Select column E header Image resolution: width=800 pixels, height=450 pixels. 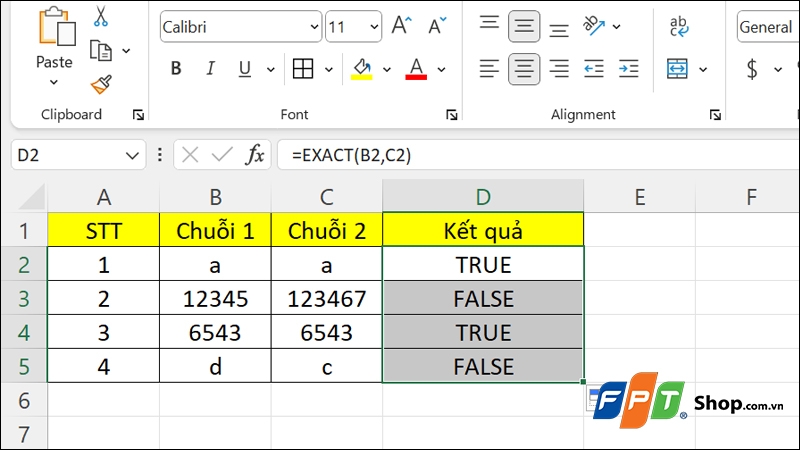point(640,196)
